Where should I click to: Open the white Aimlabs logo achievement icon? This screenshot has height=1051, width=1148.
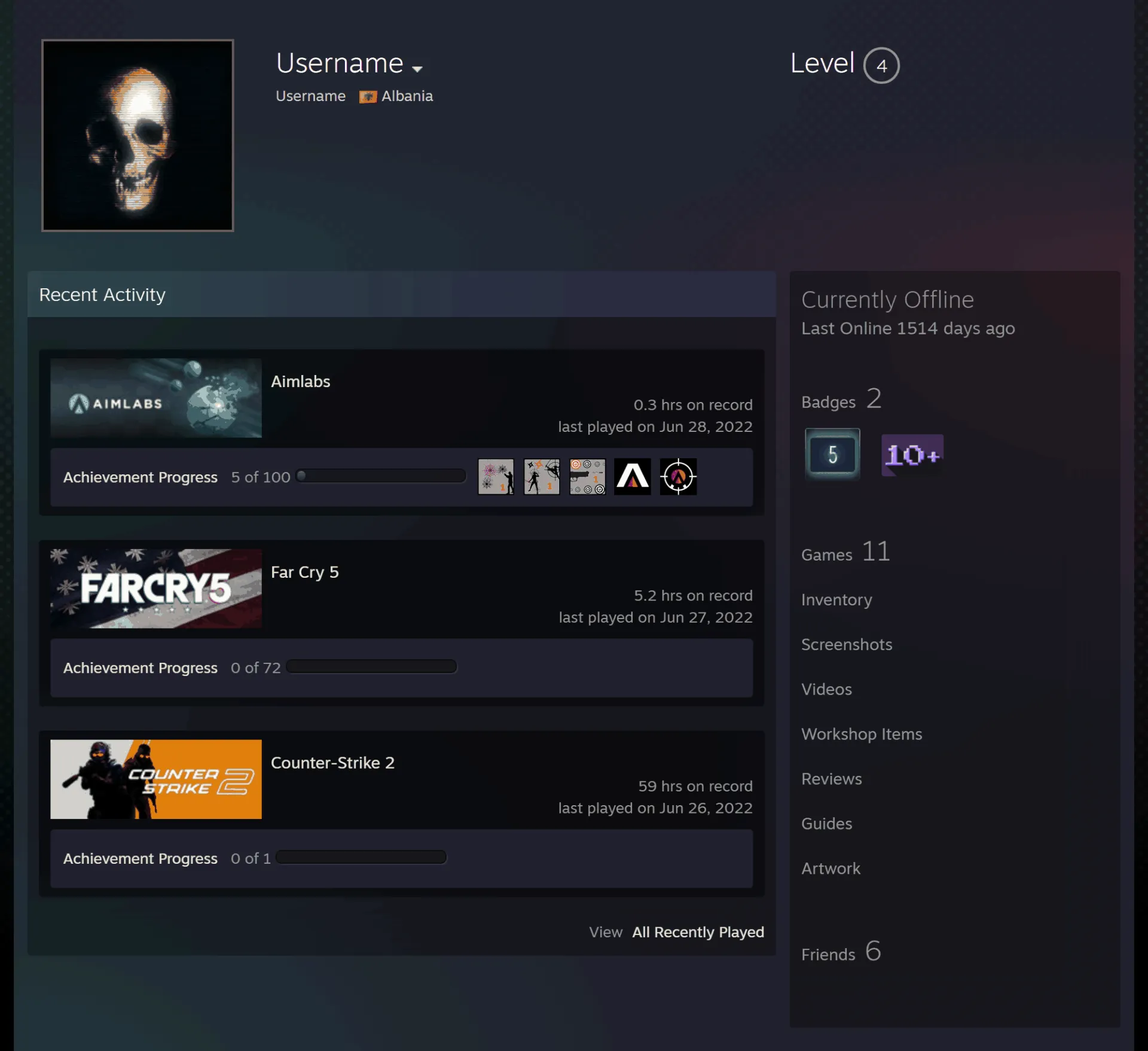633,477
